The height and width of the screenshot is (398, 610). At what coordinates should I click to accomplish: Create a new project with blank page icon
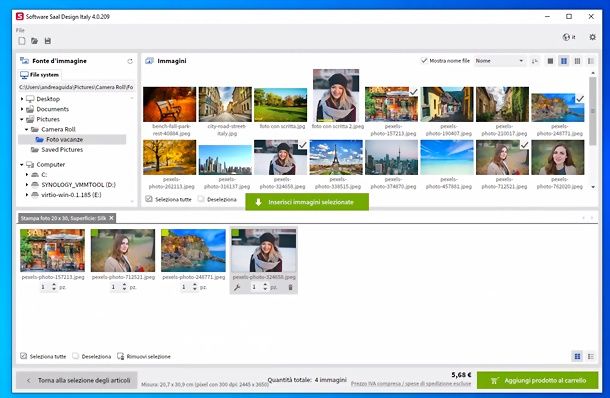coord(22,41)
